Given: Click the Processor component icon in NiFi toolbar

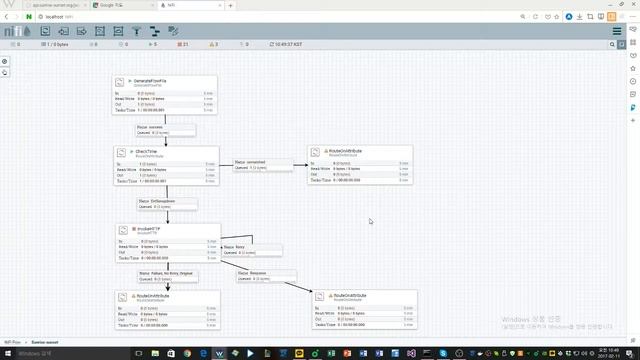Looking at the screenshot, I should [x=45, y=31].
